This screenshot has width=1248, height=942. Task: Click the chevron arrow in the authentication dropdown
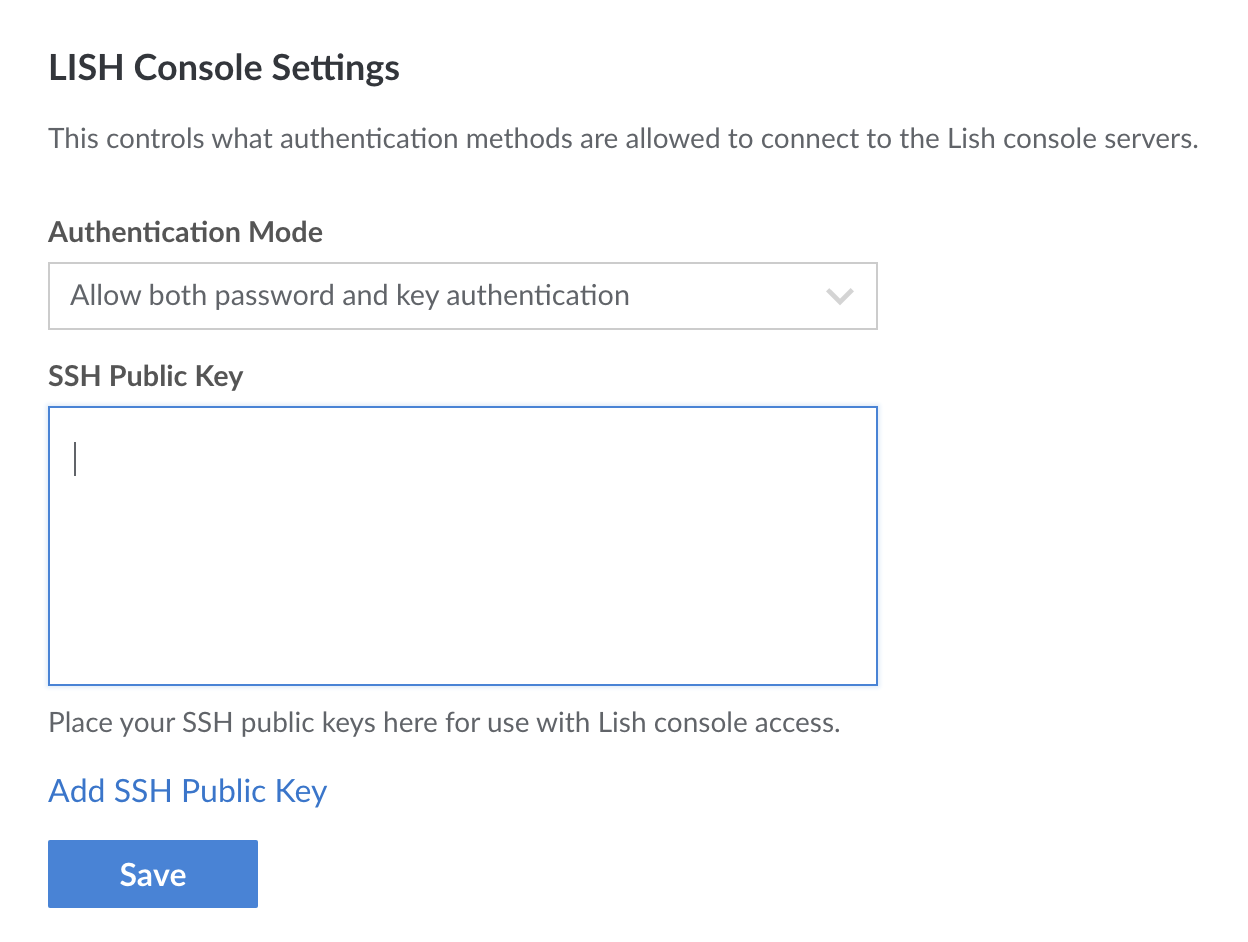(839, 296)
